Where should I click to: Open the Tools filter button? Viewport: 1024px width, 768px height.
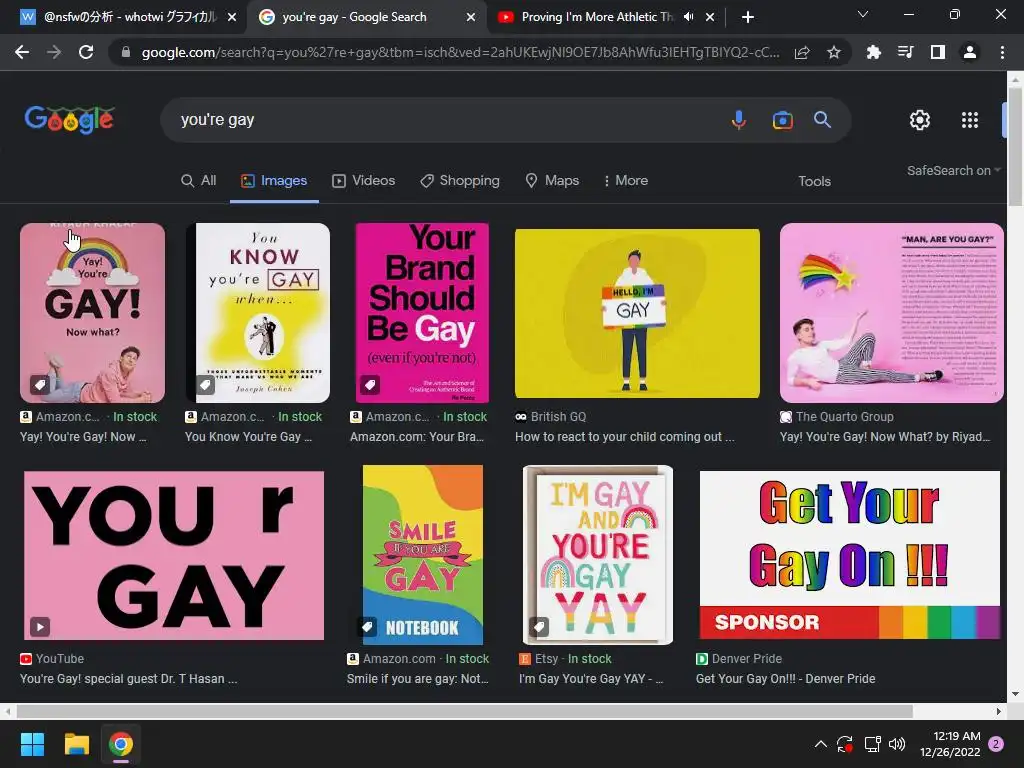point(814,182)
